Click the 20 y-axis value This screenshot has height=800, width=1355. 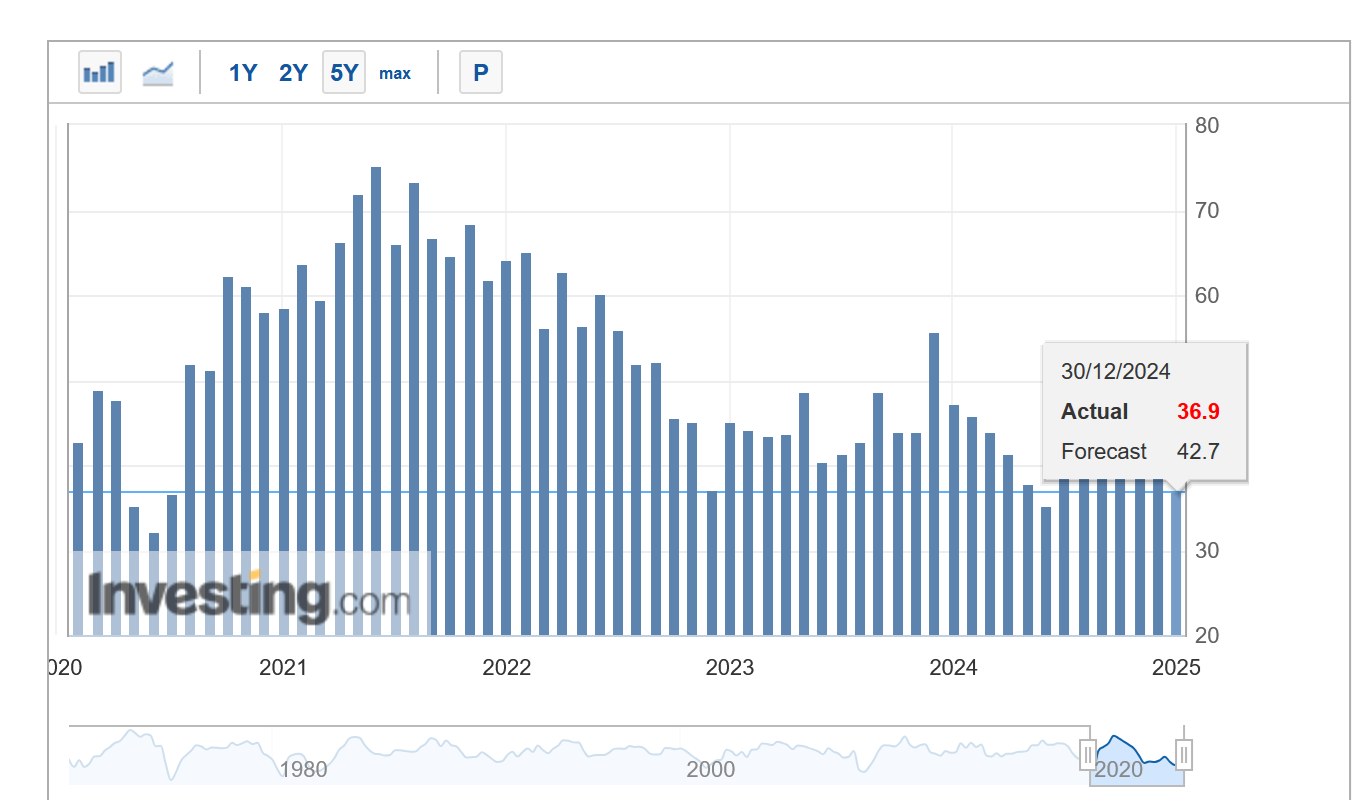coord(1206,636)
